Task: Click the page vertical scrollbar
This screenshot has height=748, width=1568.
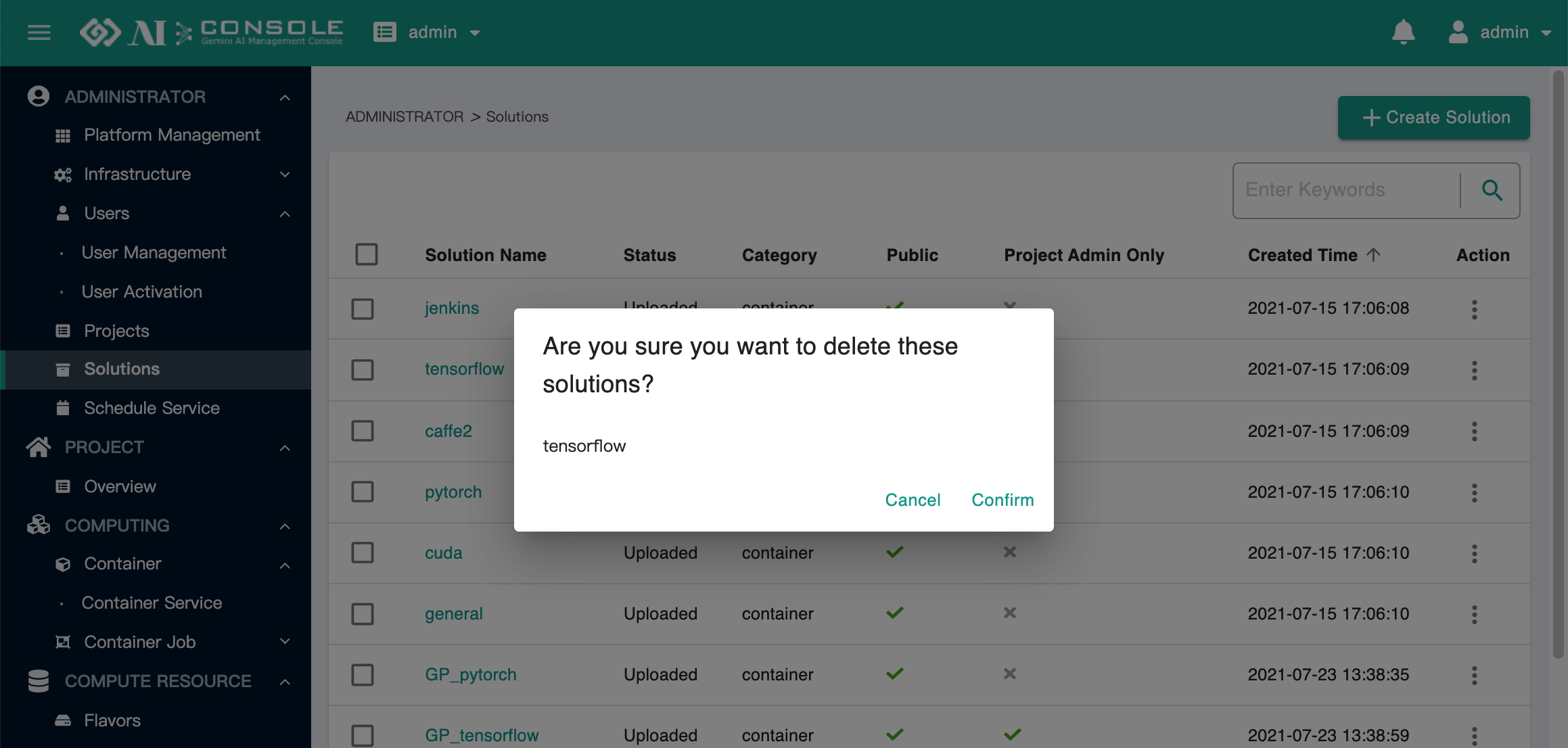Action: pos(1559,365)
